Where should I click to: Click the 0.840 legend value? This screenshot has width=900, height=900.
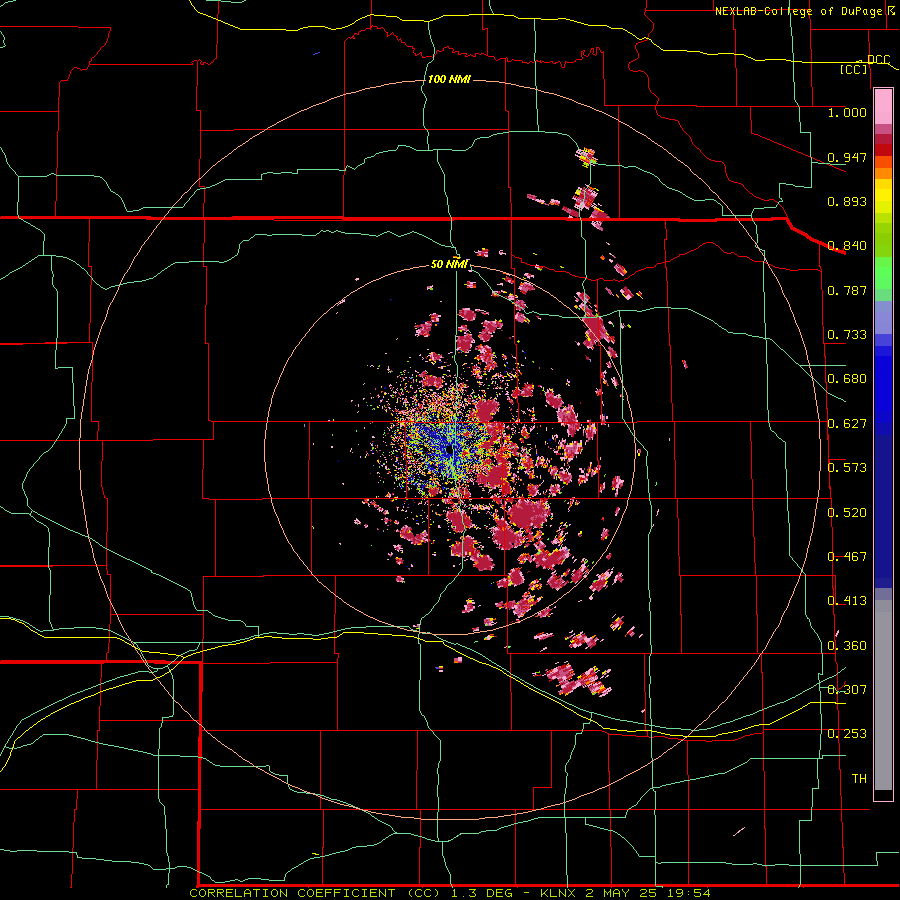pos(847,246)
